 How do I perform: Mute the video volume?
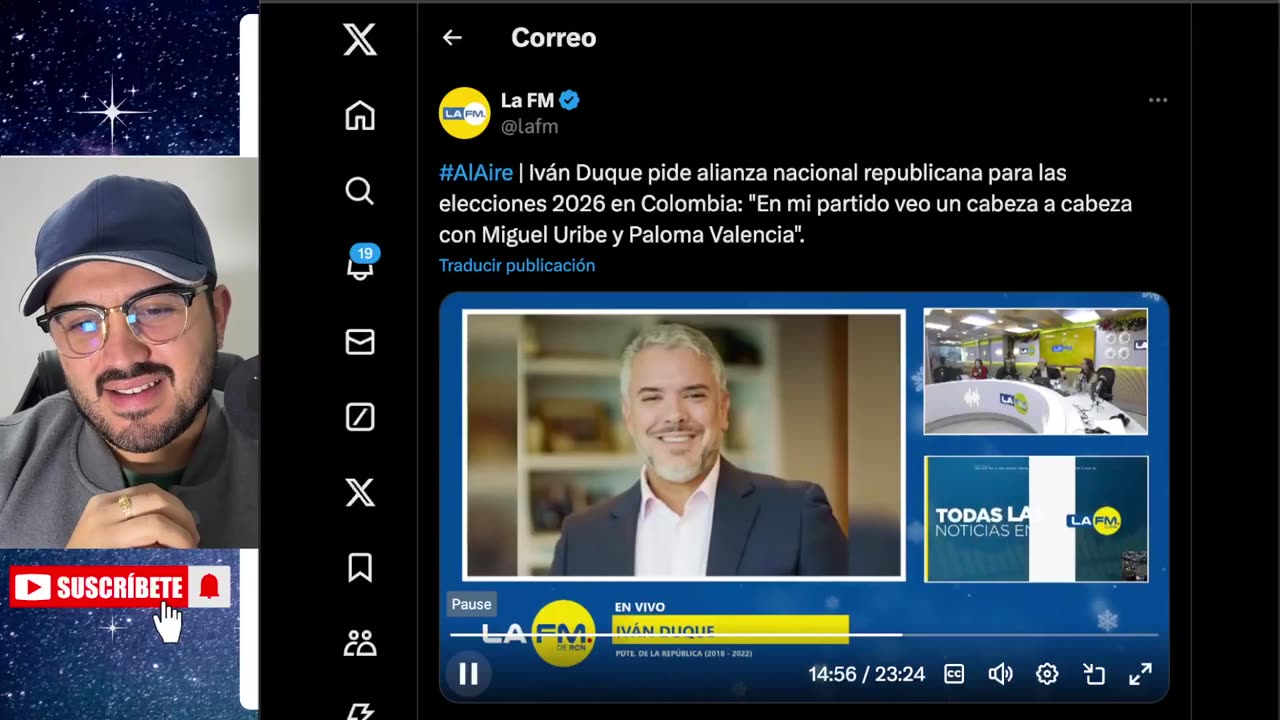coord(1000,674)
